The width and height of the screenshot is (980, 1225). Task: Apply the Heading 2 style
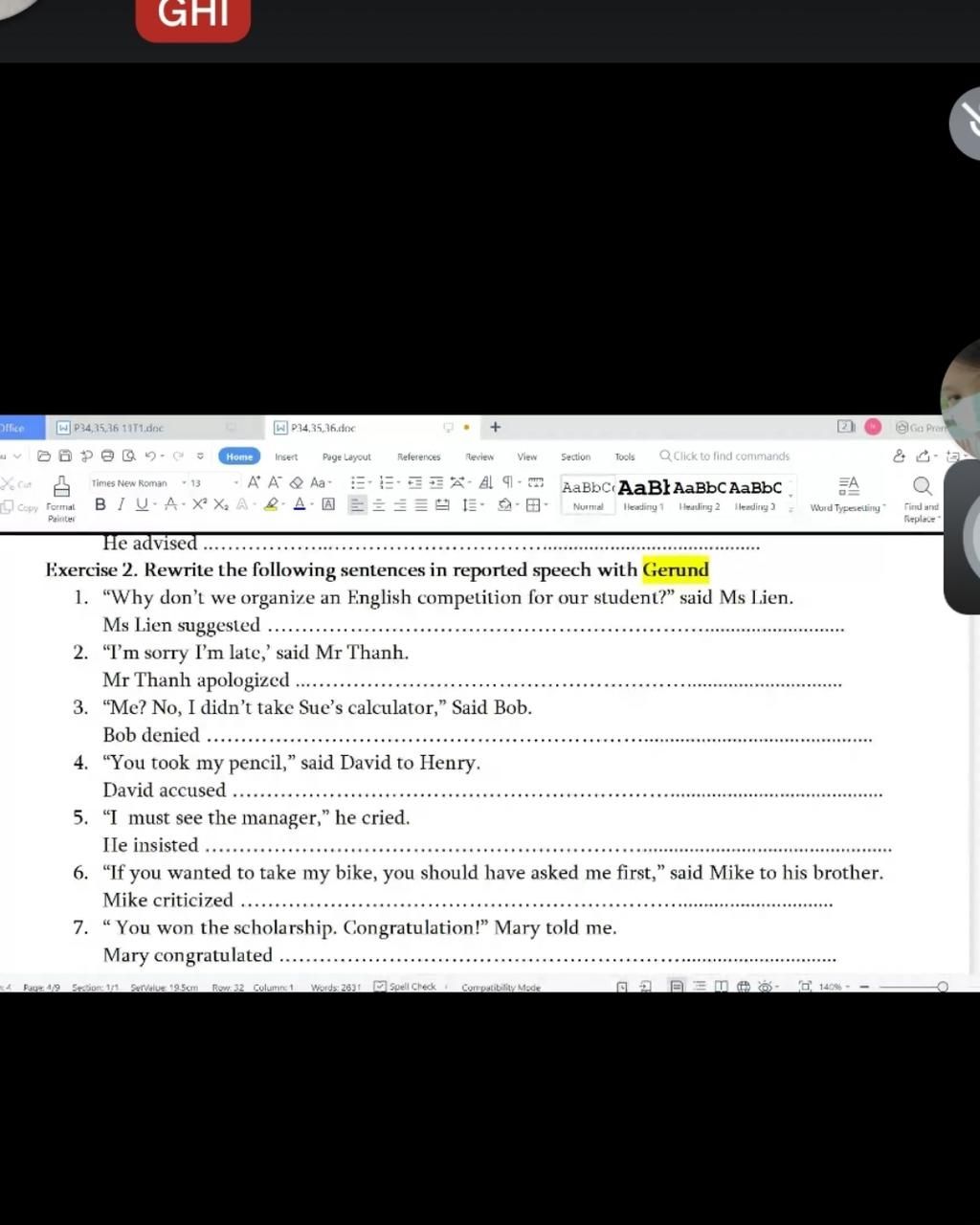coord(699,495)
